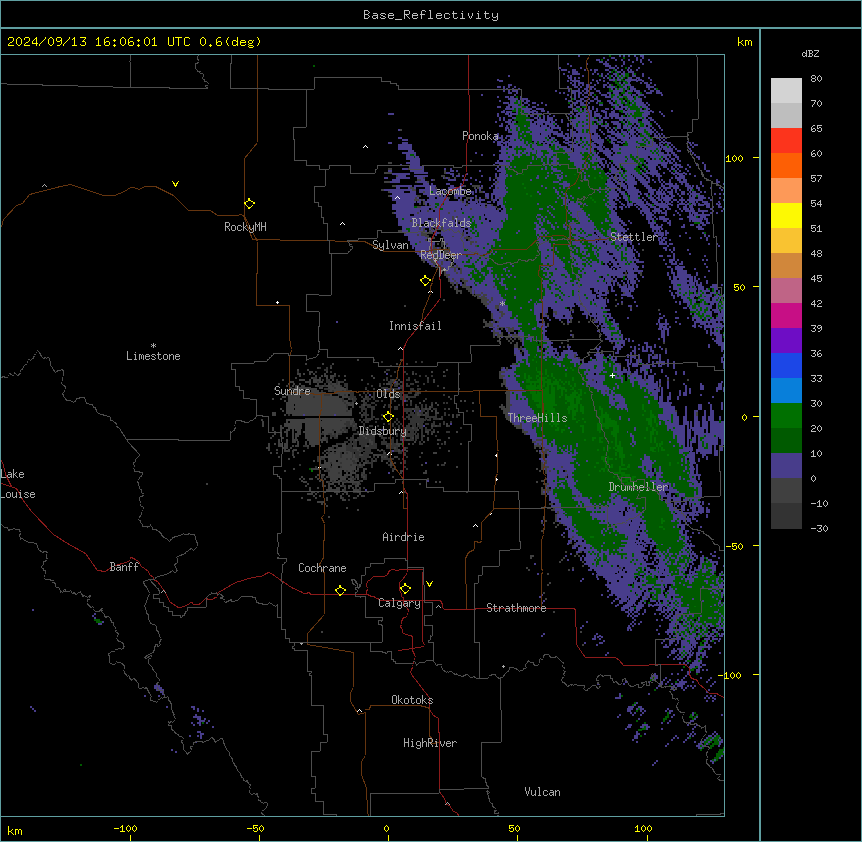Click the Base_Reflectivity title text
This screenshot has height=842, width=862.
tap(431, 15)
